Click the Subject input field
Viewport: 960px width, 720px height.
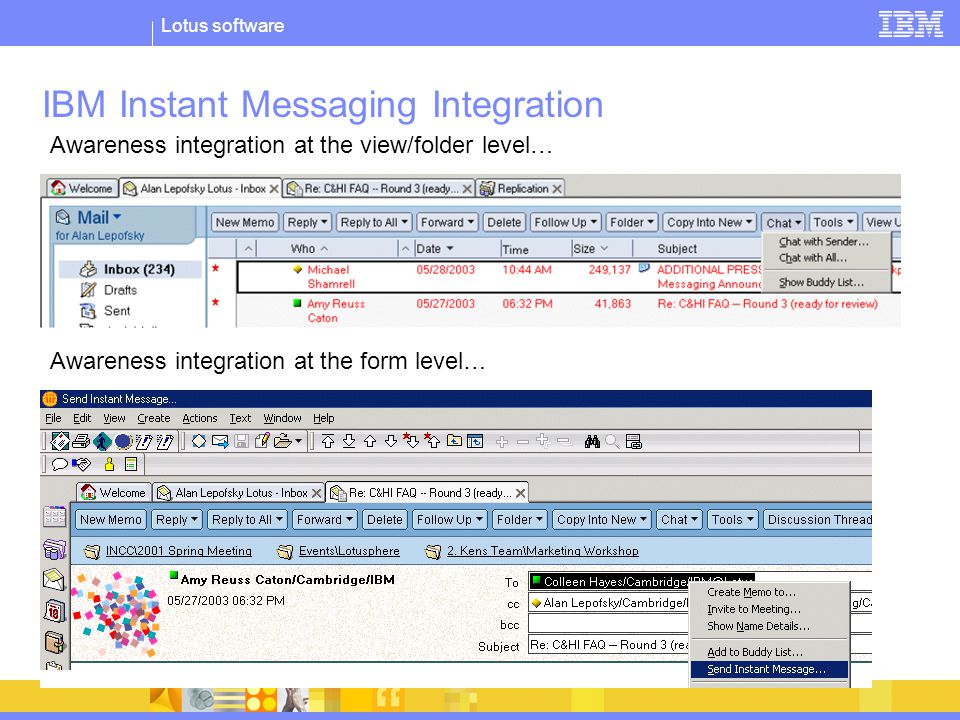(609, 645)
